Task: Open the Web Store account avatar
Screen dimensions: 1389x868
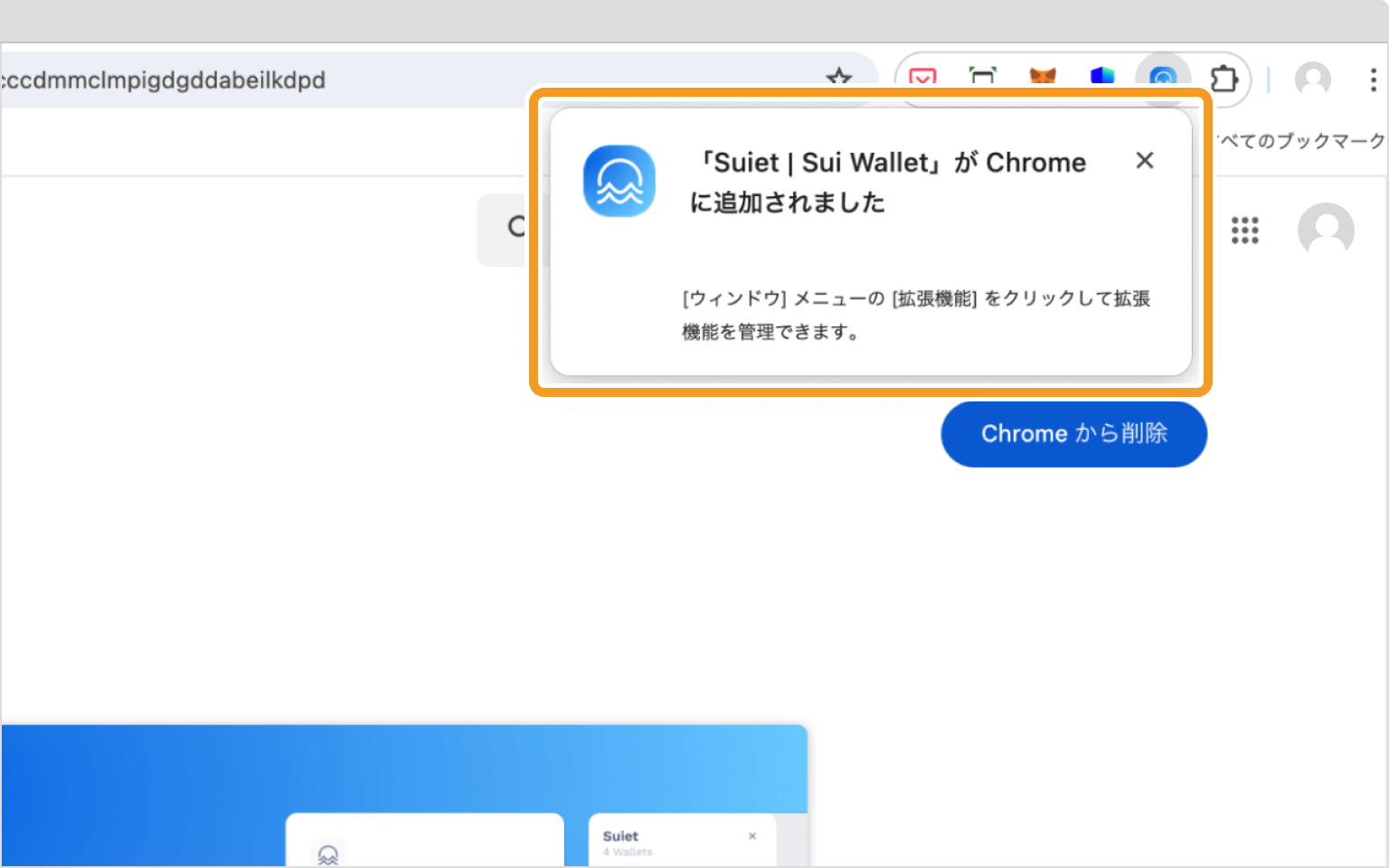Action: pyautogui.click(x=1326, y=231)
